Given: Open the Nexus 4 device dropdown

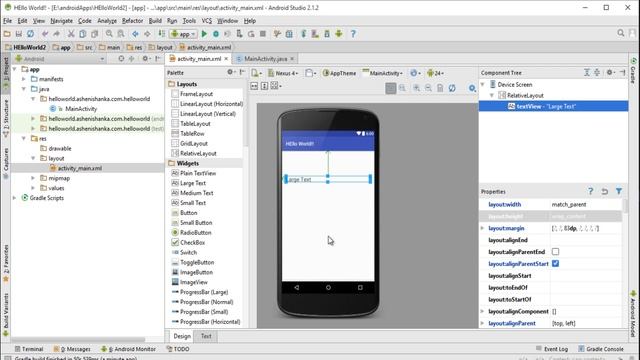Looking at the screenshot, I should coord(283,73).
